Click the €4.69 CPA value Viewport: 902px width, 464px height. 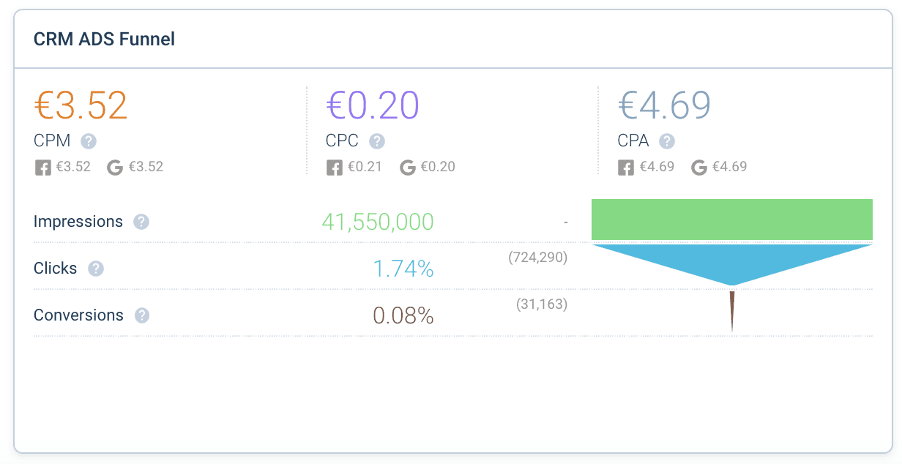pyautogui.click(x=664, y=105)
